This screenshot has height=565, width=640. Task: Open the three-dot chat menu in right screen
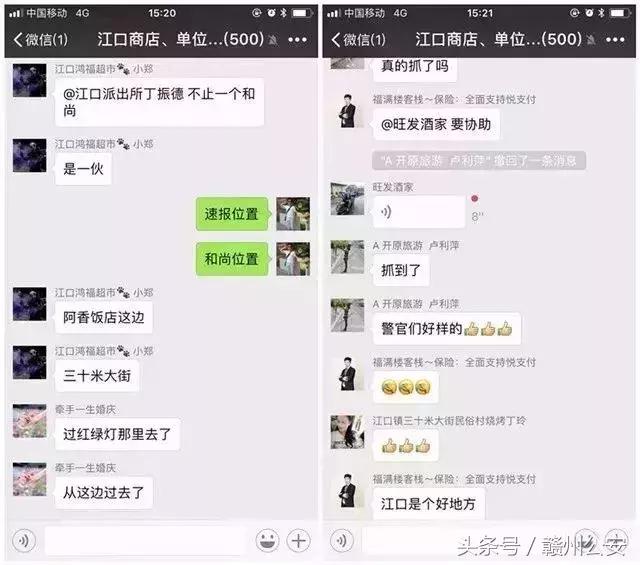[x=615, y=40]
